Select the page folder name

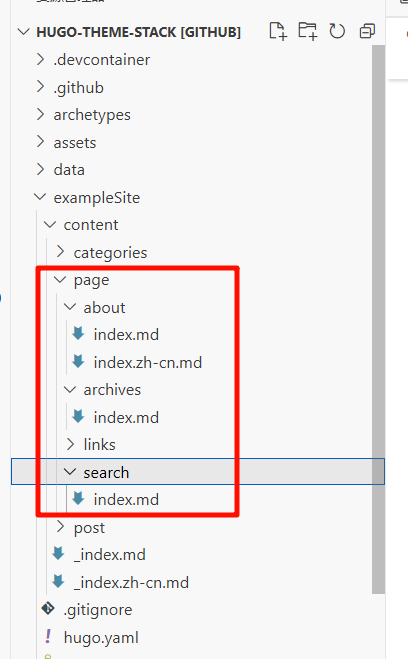pos(91,281)
